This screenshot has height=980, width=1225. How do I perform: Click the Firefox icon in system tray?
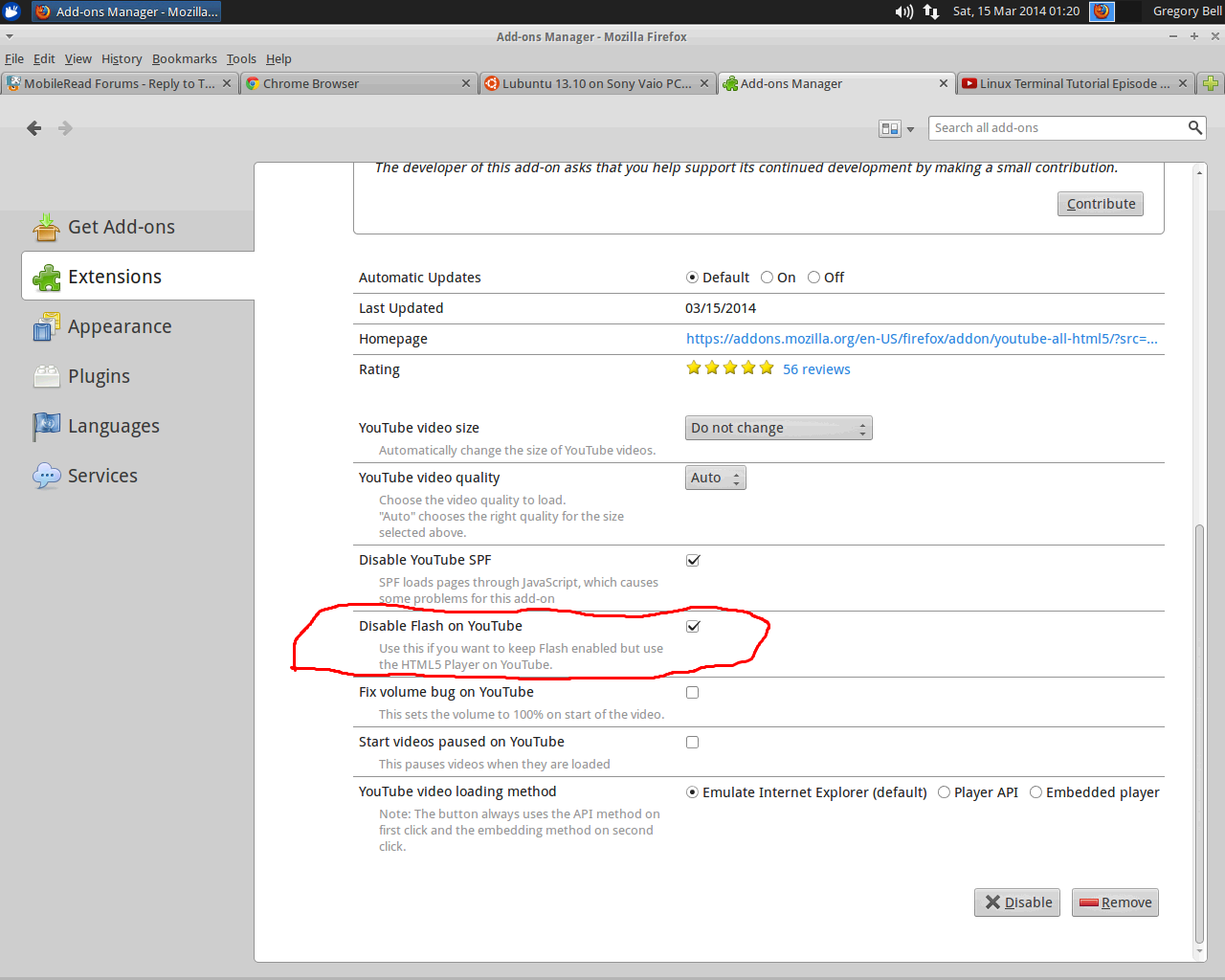click(1102, 11)
